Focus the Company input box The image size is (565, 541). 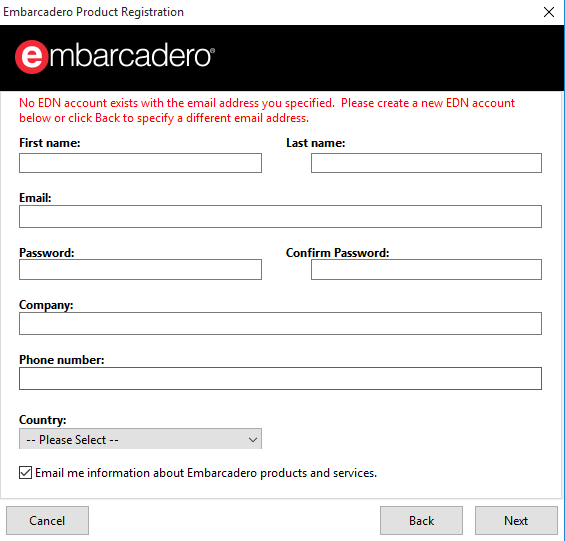tap(280, 323)
